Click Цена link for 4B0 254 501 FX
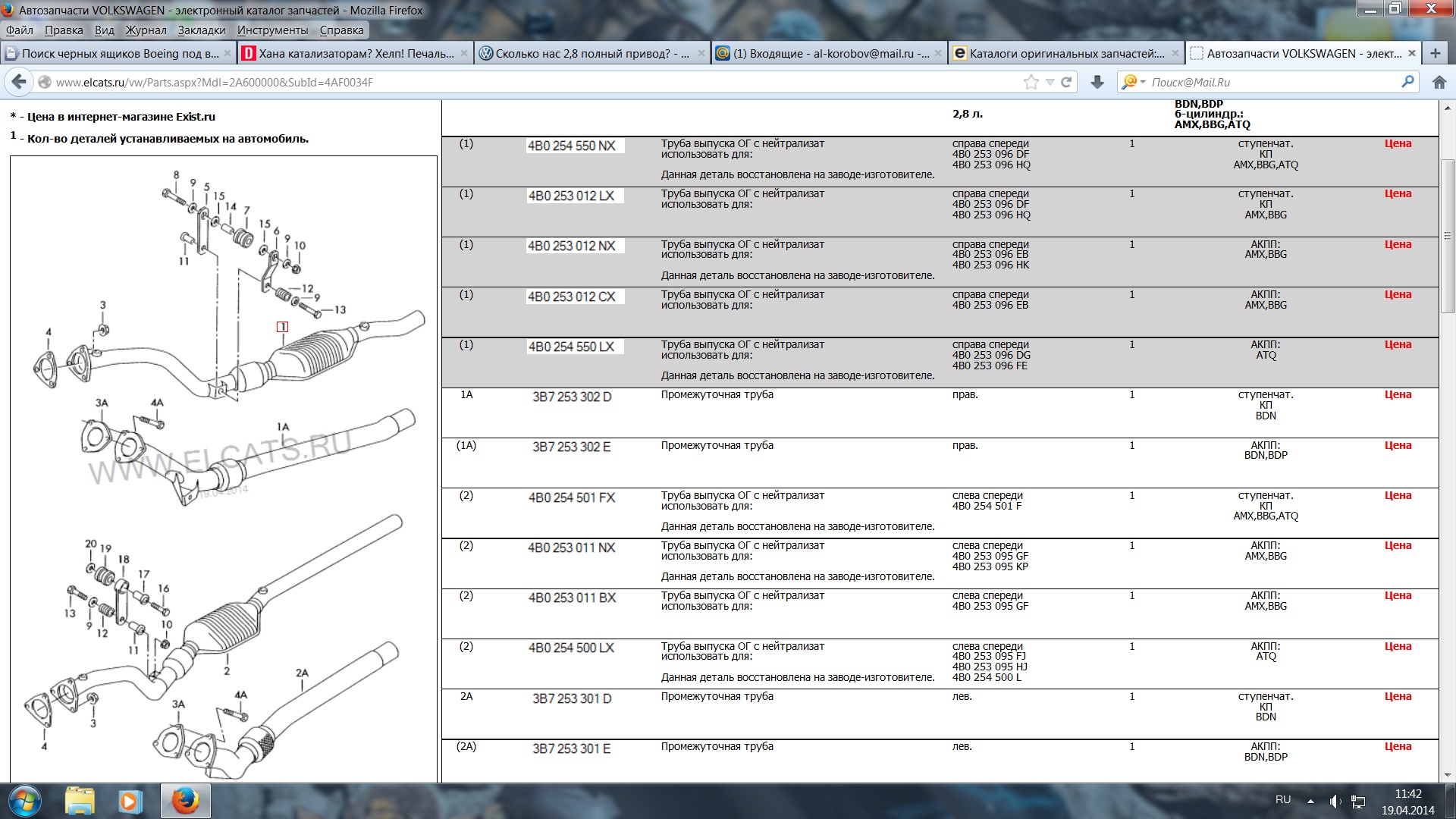 (x=1398, y=495)
